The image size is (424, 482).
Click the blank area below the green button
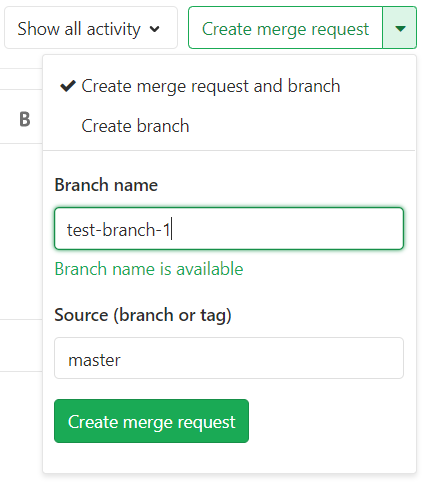[229, 457]
